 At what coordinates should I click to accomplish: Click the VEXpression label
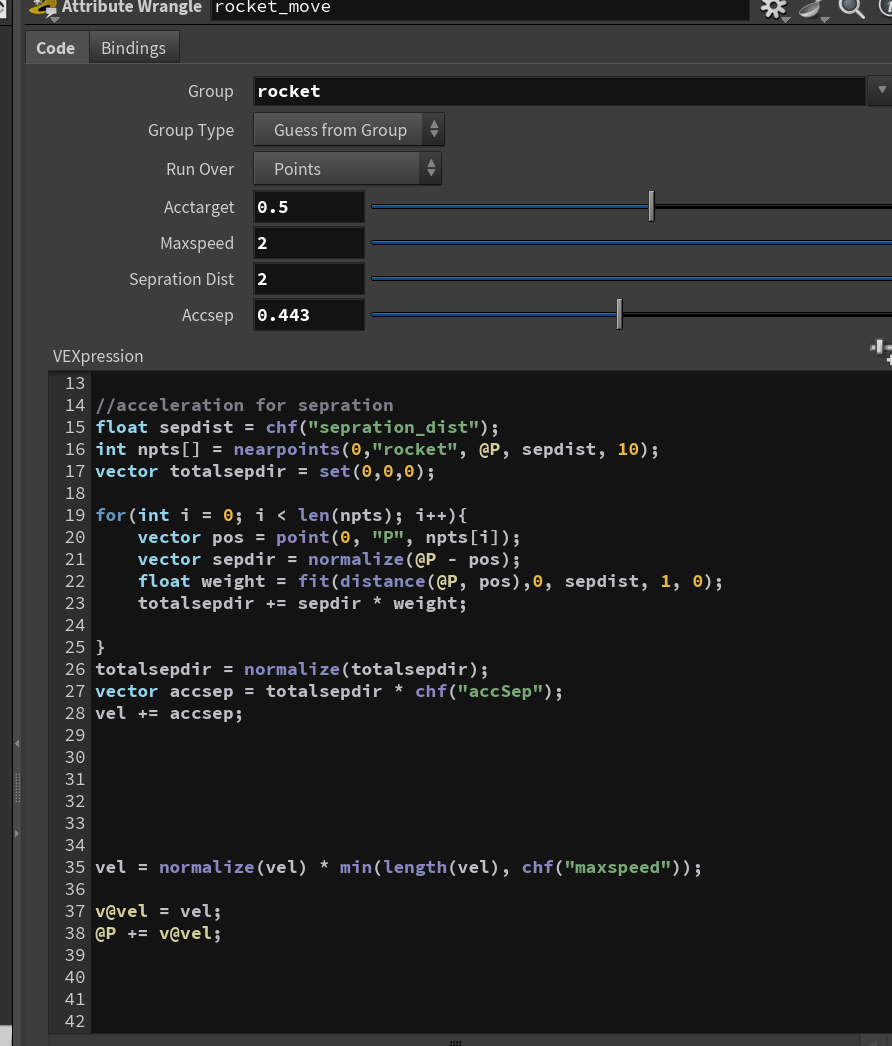tap(98, 356)
